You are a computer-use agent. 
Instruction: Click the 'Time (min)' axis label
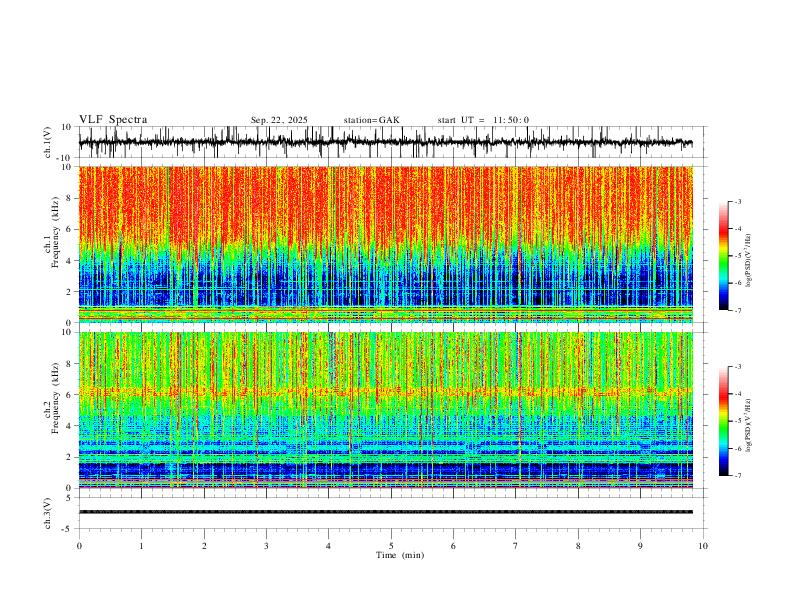[x=400, y=555]
